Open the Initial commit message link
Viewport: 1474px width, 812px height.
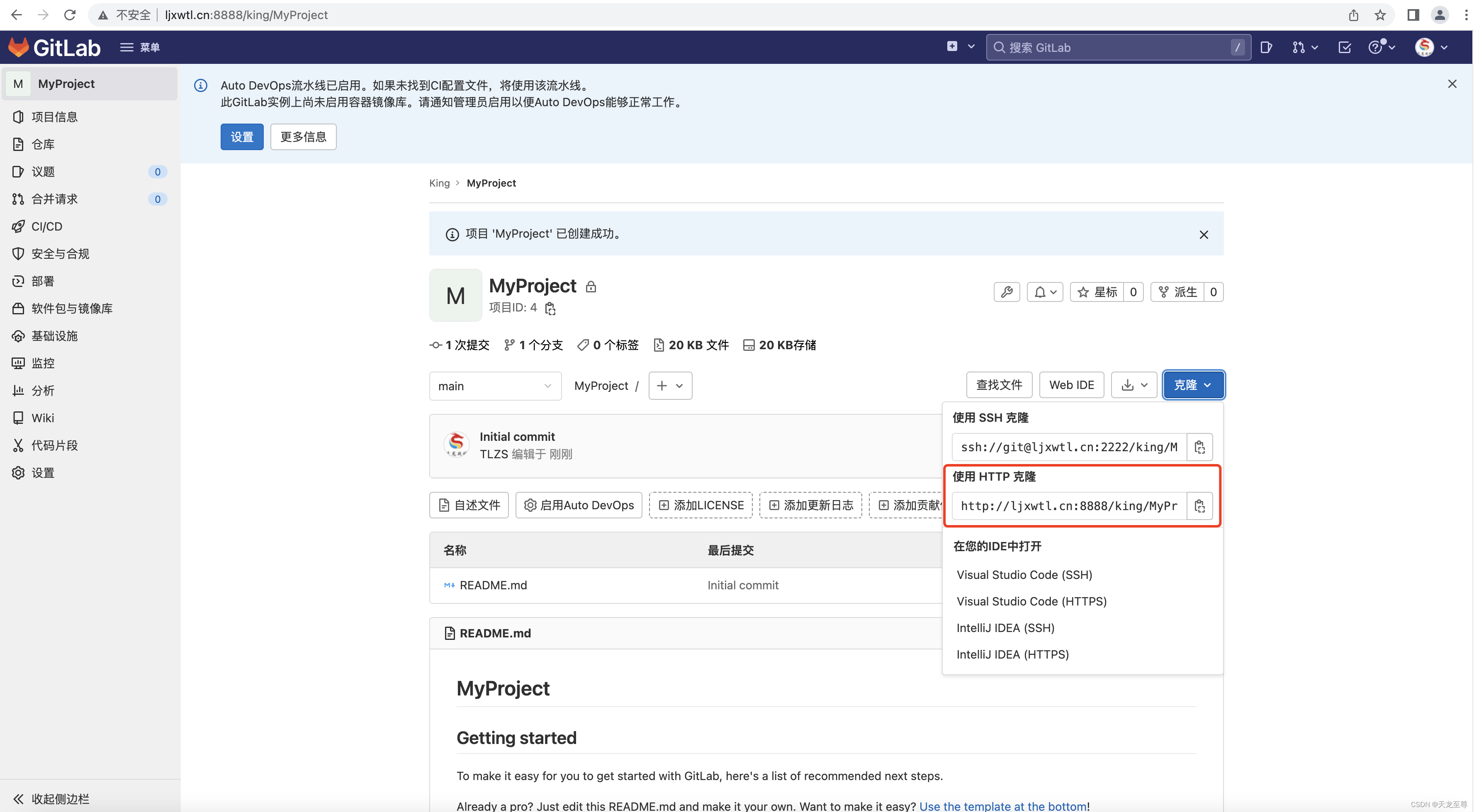tap(517, 437)
